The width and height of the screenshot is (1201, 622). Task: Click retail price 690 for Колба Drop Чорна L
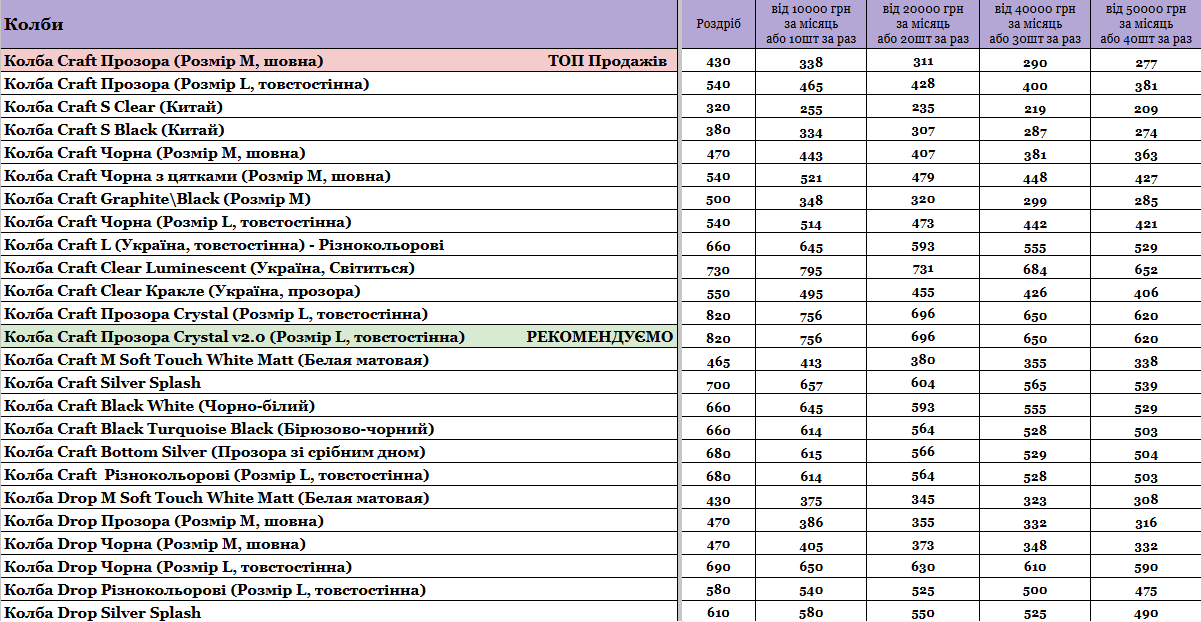[718, 568]
